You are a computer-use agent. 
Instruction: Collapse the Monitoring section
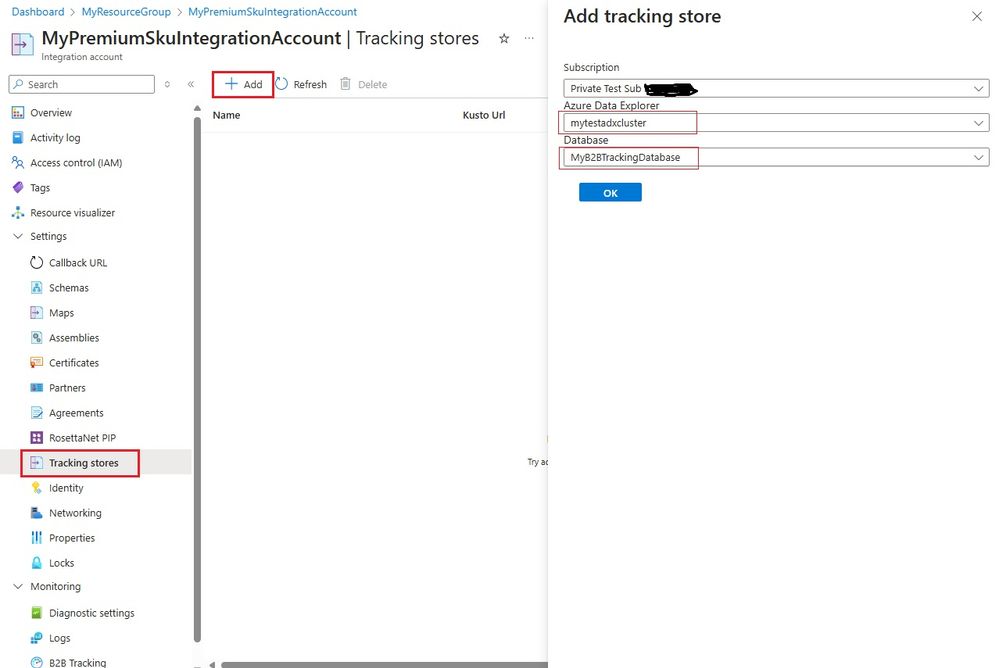18,586
